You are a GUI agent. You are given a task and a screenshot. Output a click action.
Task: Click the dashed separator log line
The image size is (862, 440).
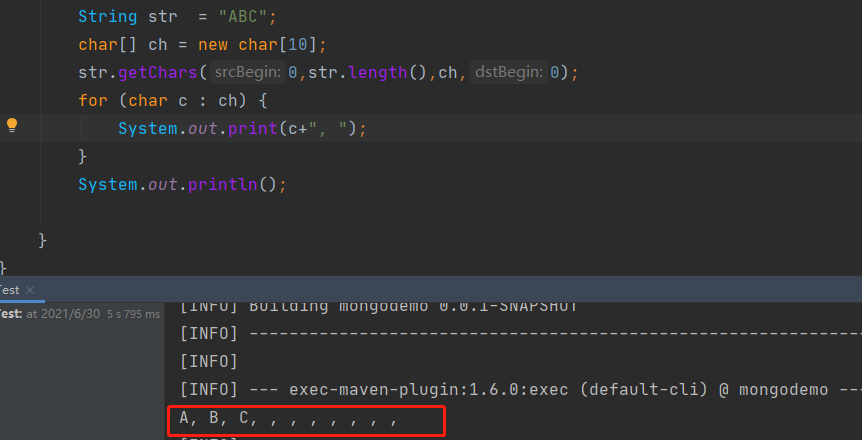(x=521, y=333)
